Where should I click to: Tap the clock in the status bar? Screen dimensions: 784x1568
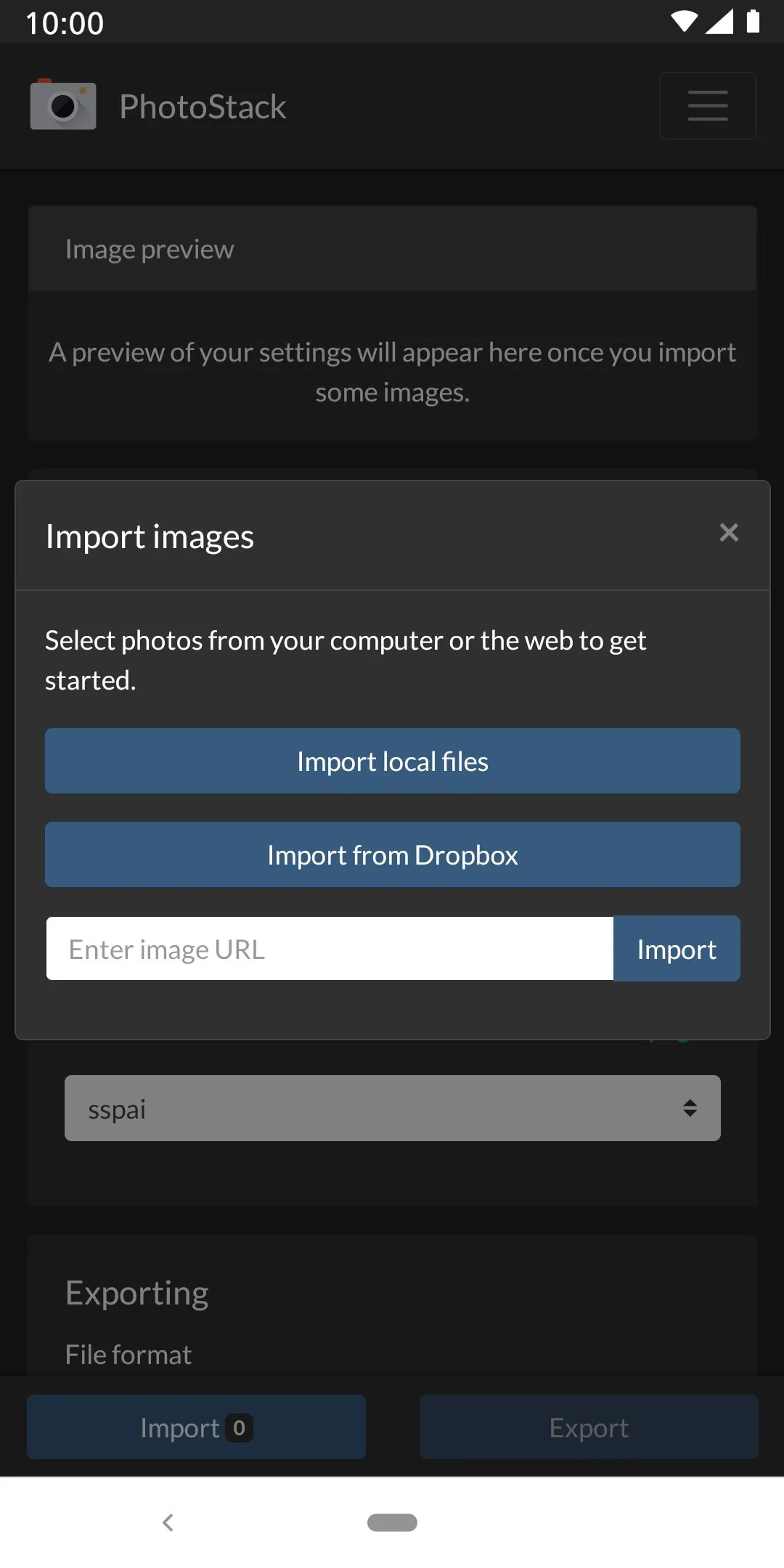coord(65,23)
